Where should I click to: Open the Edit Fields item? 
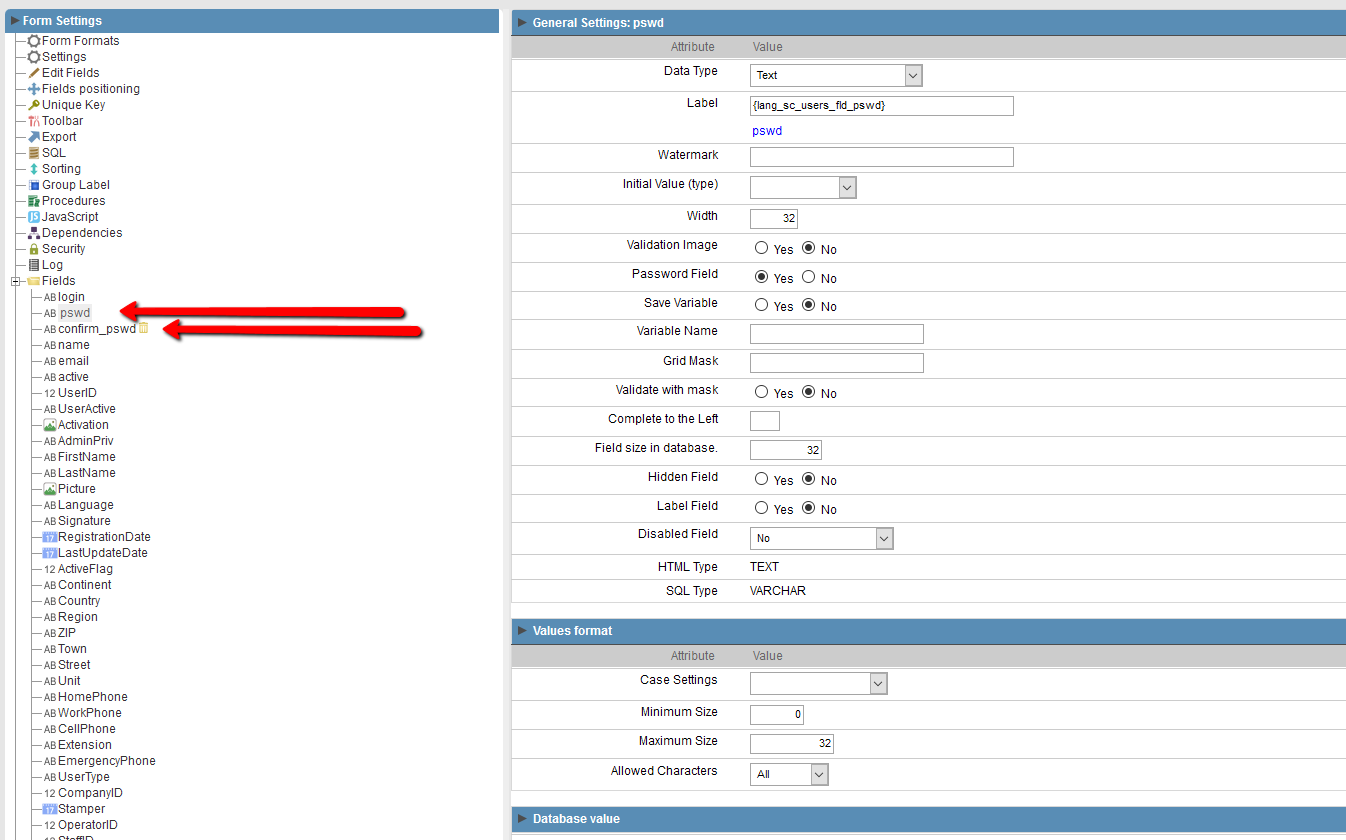point(70,73)
